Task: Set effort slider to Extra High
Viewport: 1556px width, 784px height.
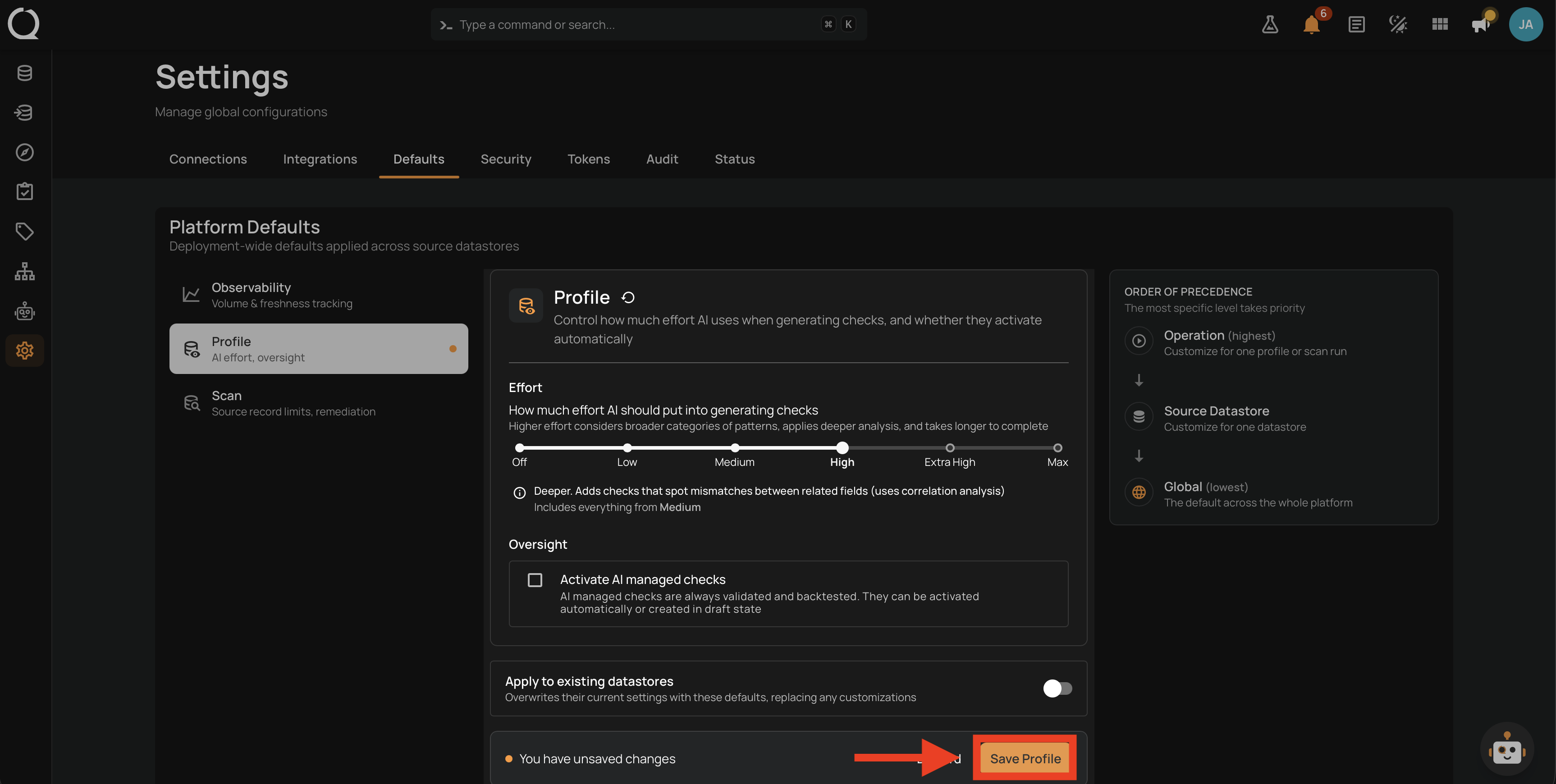Action: tap(950, 447)
